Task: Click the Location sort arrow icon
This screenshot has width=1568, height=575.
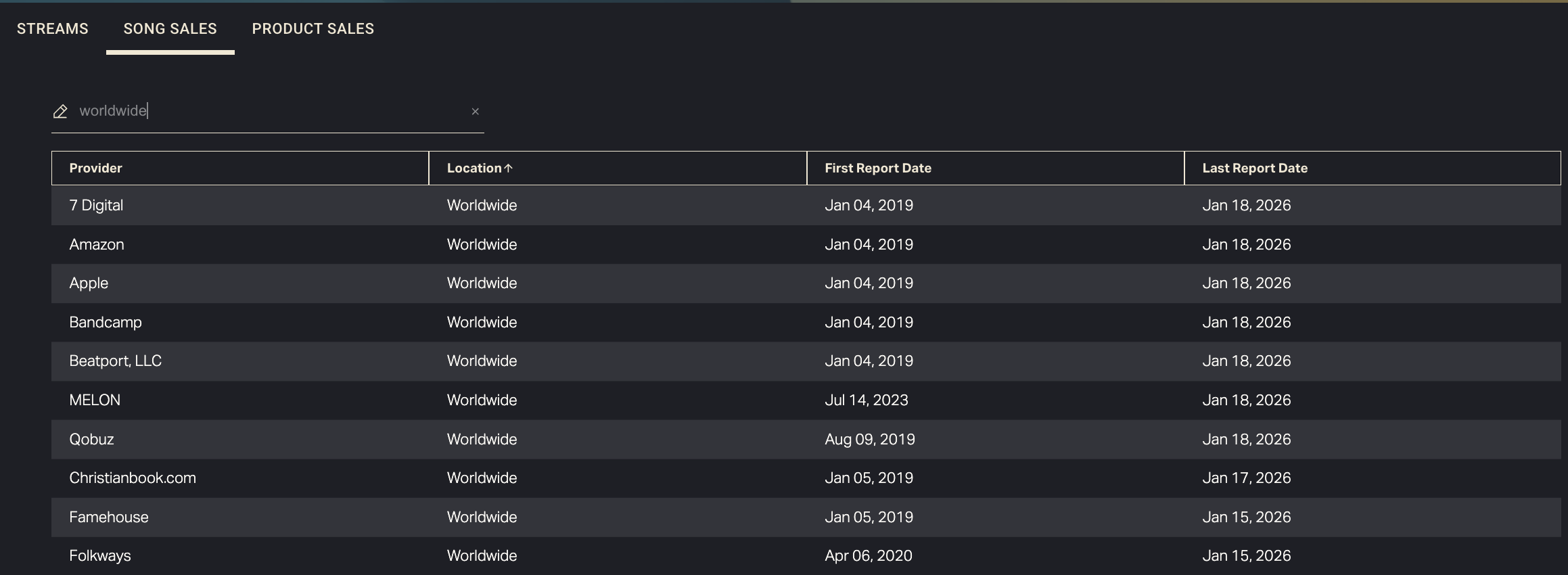Action: coord(509,168)
